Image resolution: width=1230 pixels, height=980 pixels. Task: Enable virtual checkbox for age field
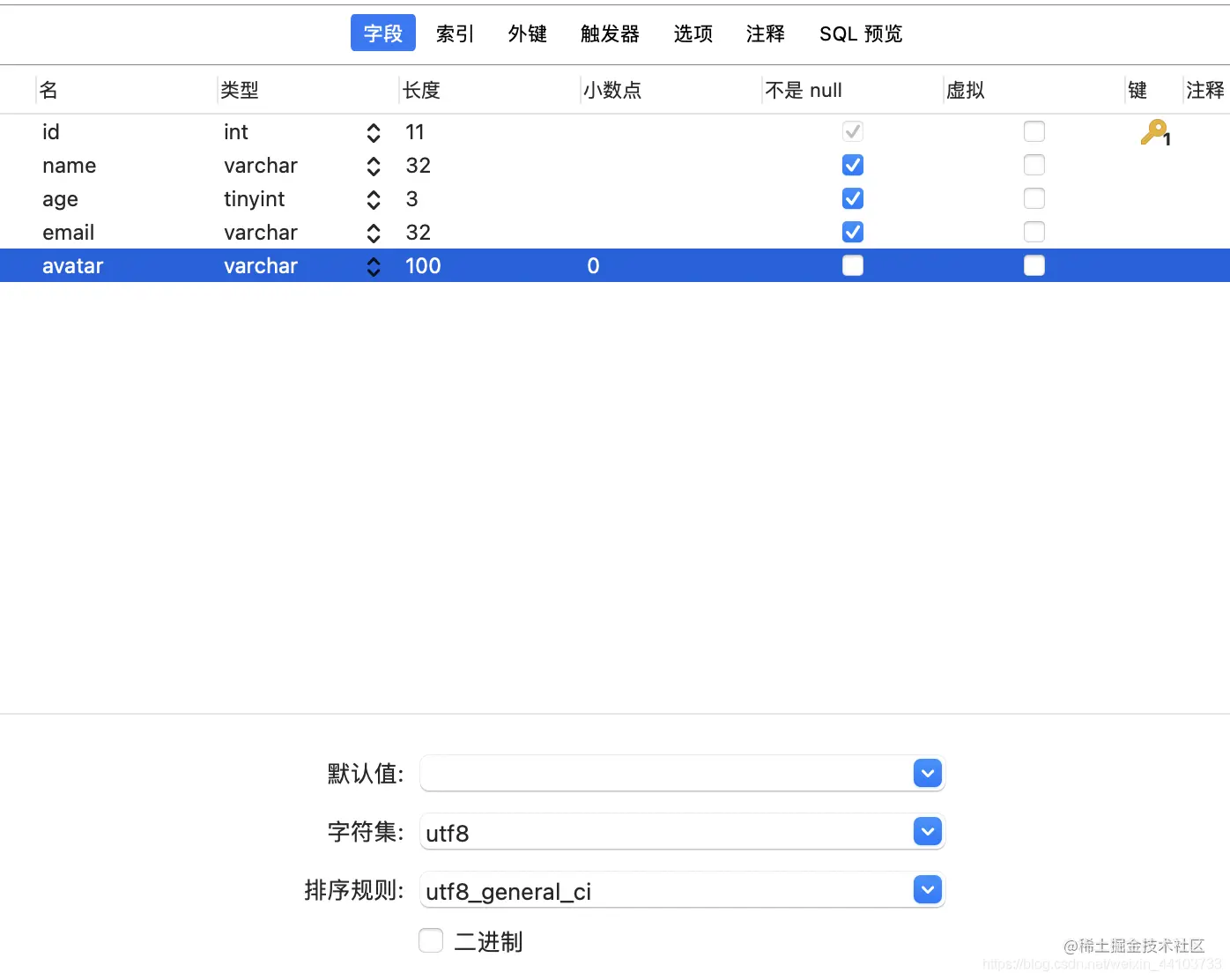tap(1034, 198)
